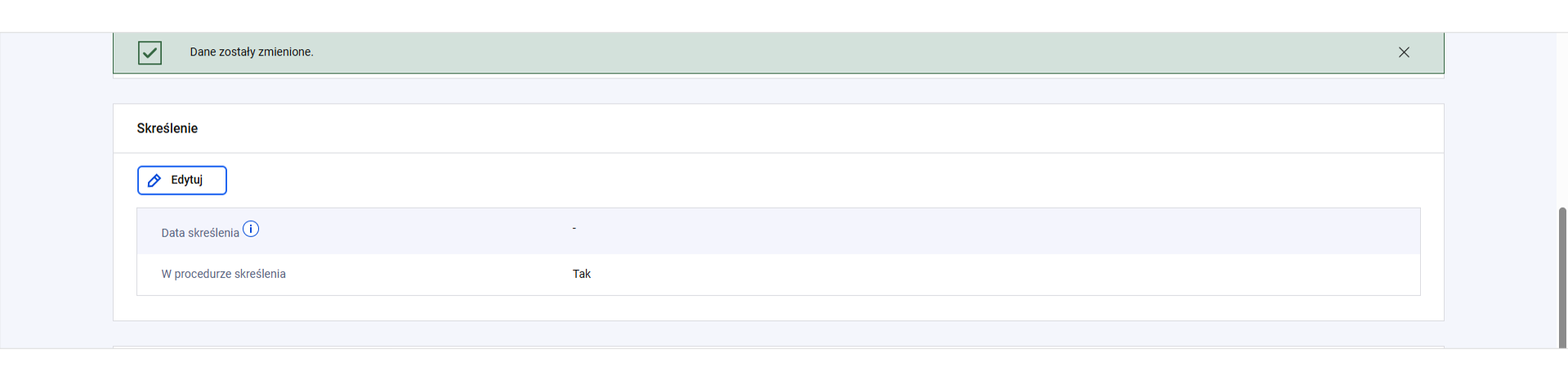The width and height of the screenshot is (1568, 390).
Task: Click empty area of W procedurze row
Action: [x=981, y=275]
